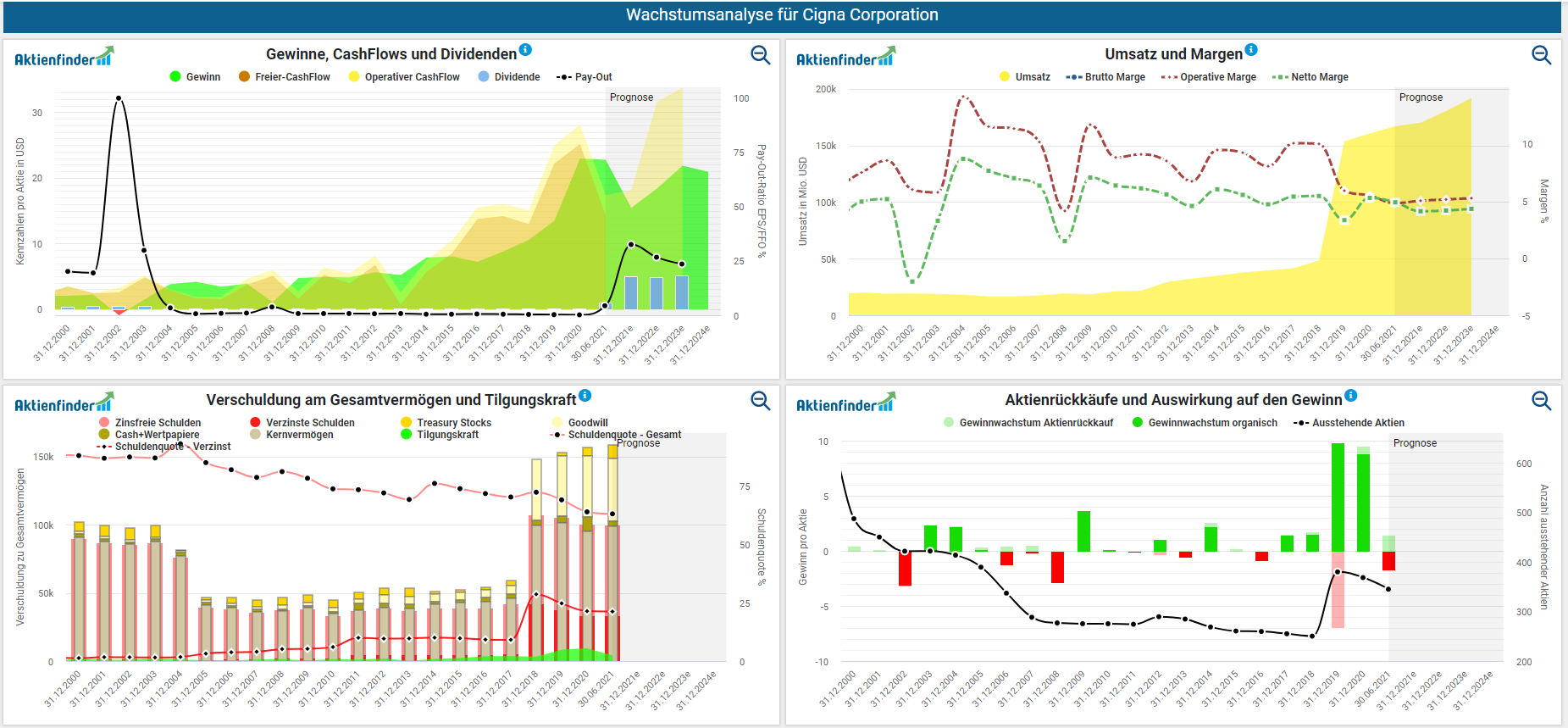
Task: Toggle Schuldenquote - Gesamt legend entry
Action: coord(616,435)
